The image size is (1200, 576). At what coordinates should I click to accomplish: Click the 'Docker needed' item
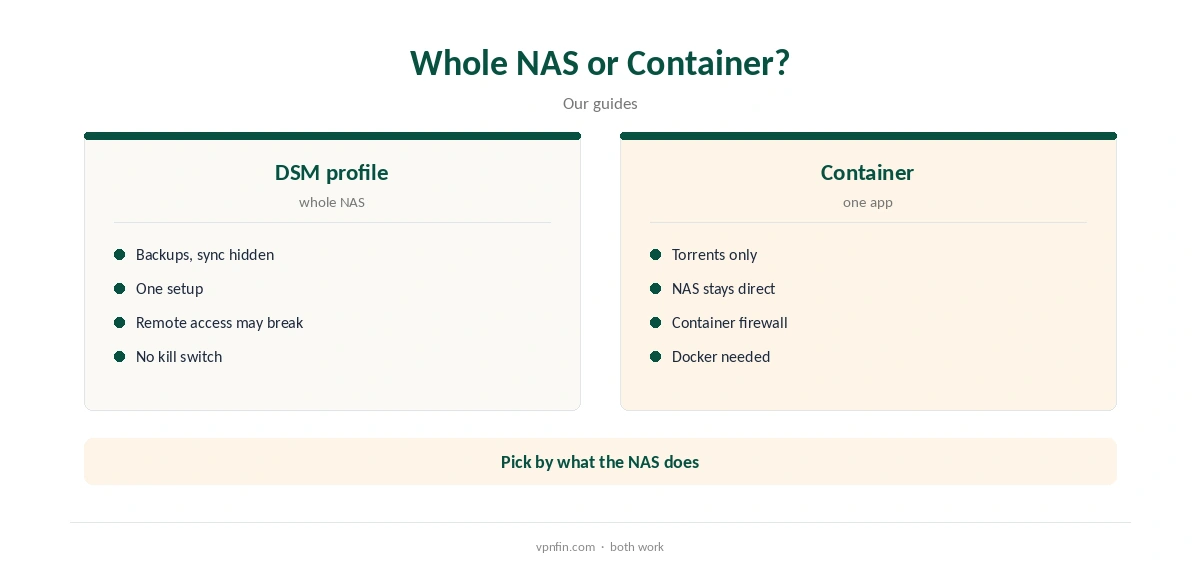click(721, 356)
